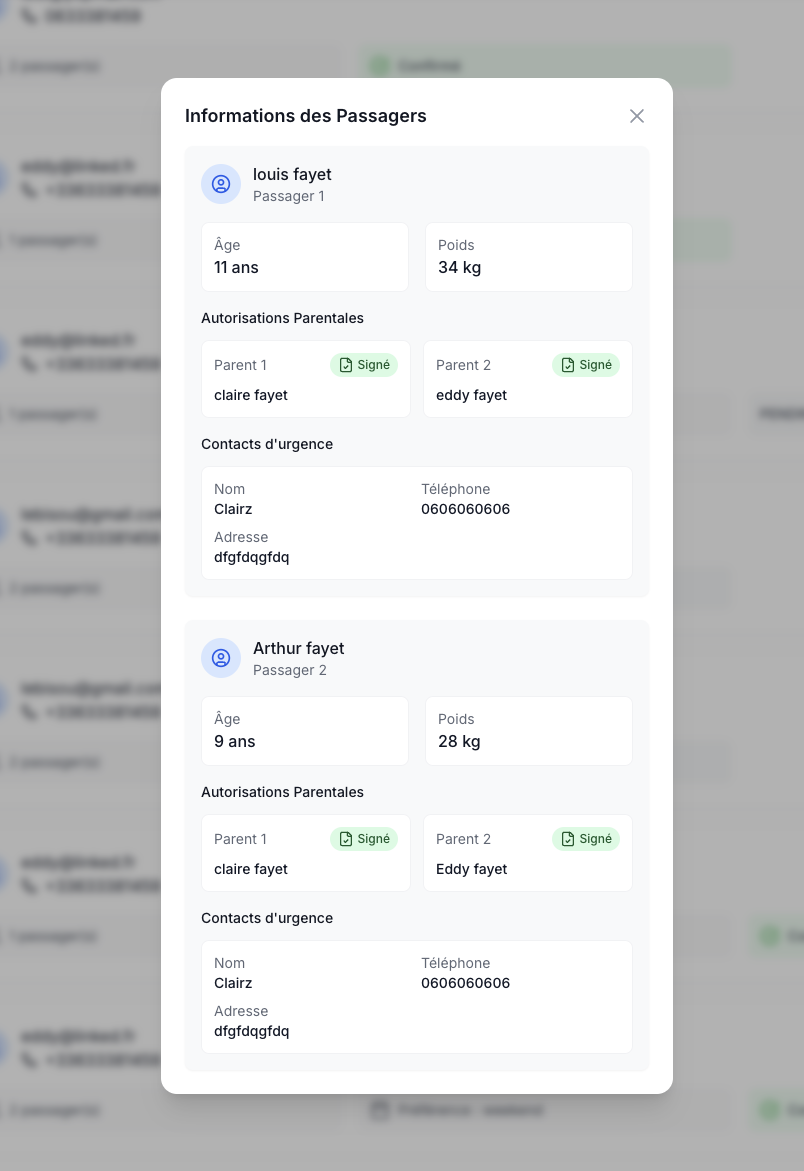The image size is (804, 1171).
Task: Toggle Eddy fayet's signature on Passager 2
Action: coord(586,839)
